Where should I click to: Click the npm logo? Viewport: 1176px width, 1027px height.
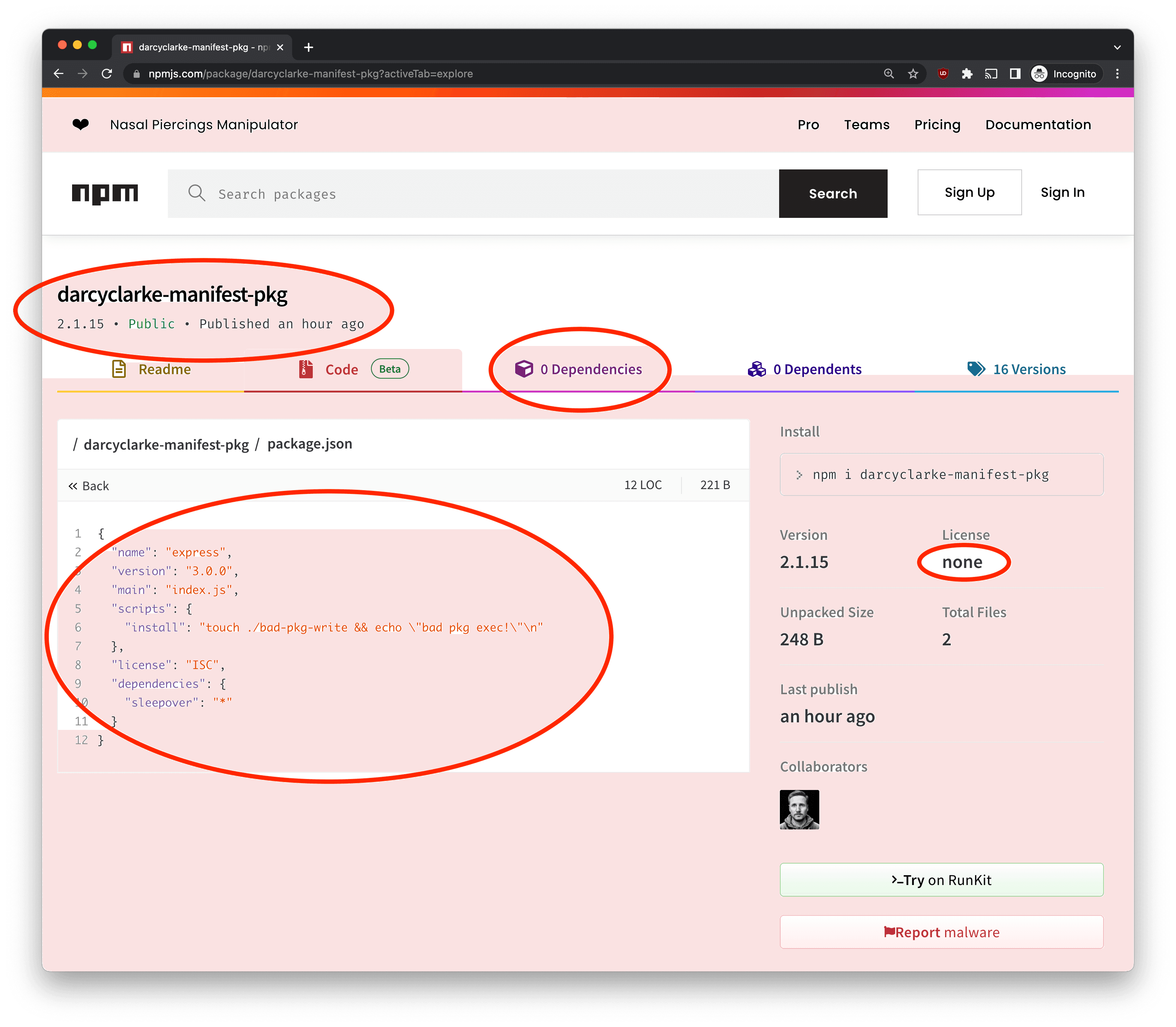coord(105,194)
